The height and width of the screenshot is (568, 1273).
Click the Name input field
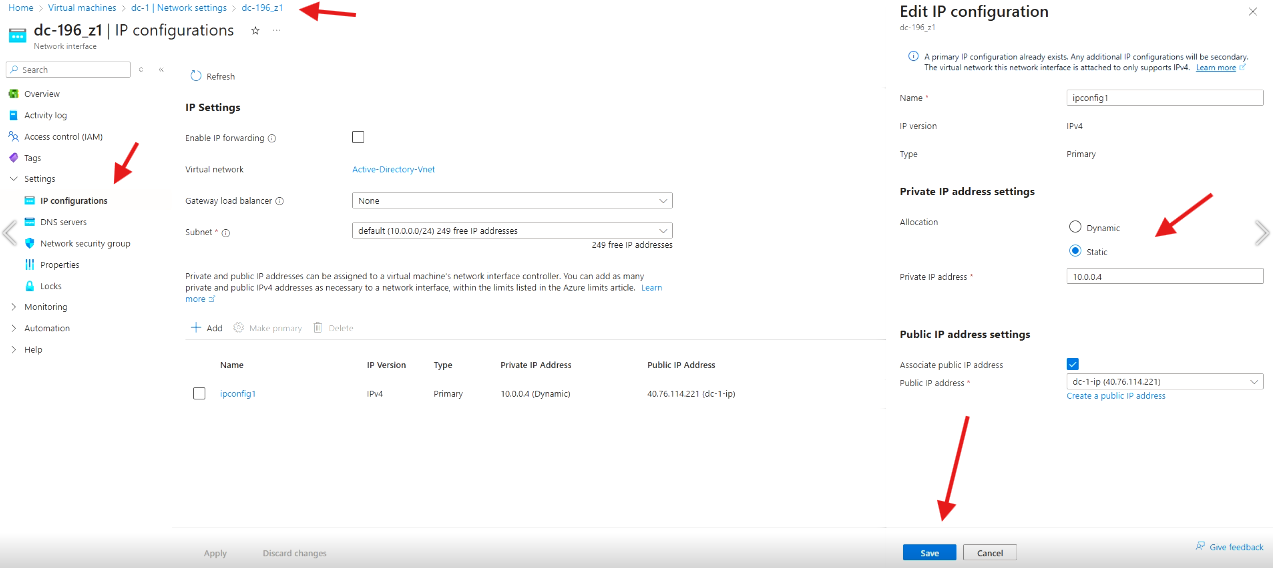click(x=1165, y=98)
